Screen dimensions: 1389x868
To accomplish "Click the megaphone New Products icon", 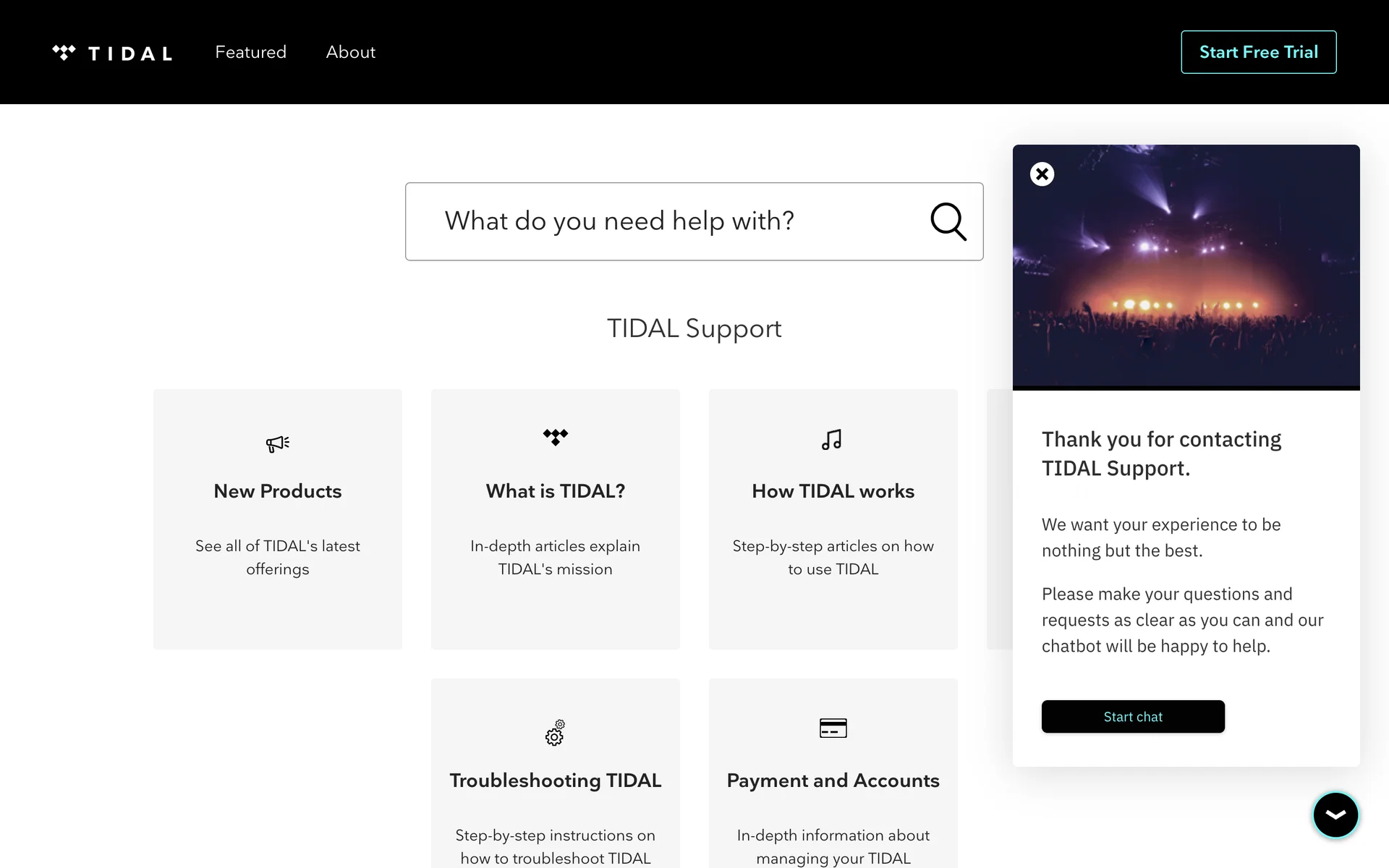I will point(278,443).
